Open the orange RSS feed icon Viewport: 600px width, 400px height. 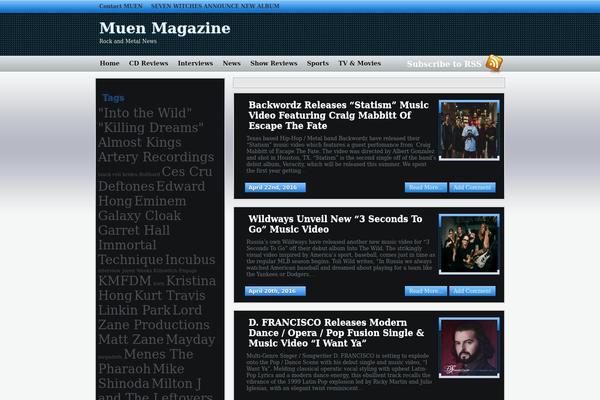(x=494, y=63)
